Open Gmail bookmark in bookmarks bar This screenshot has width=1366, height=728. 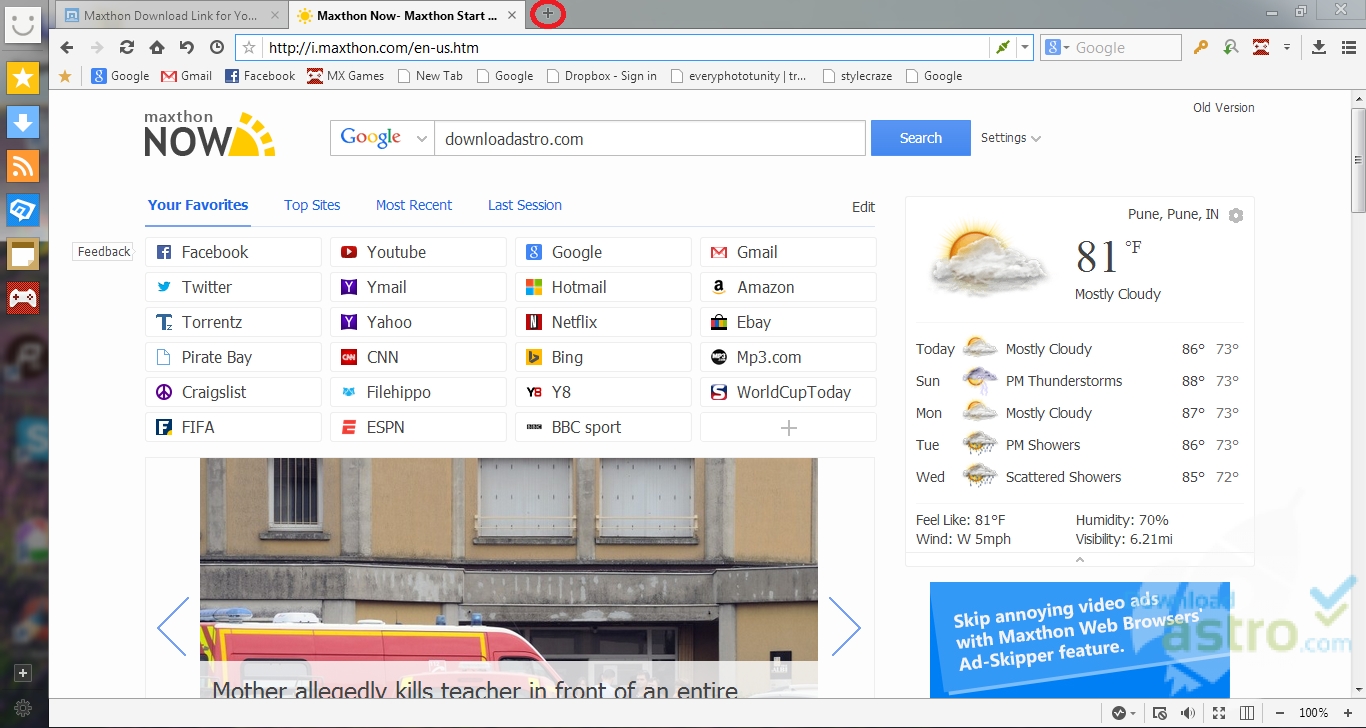click(x=186, y=75)
